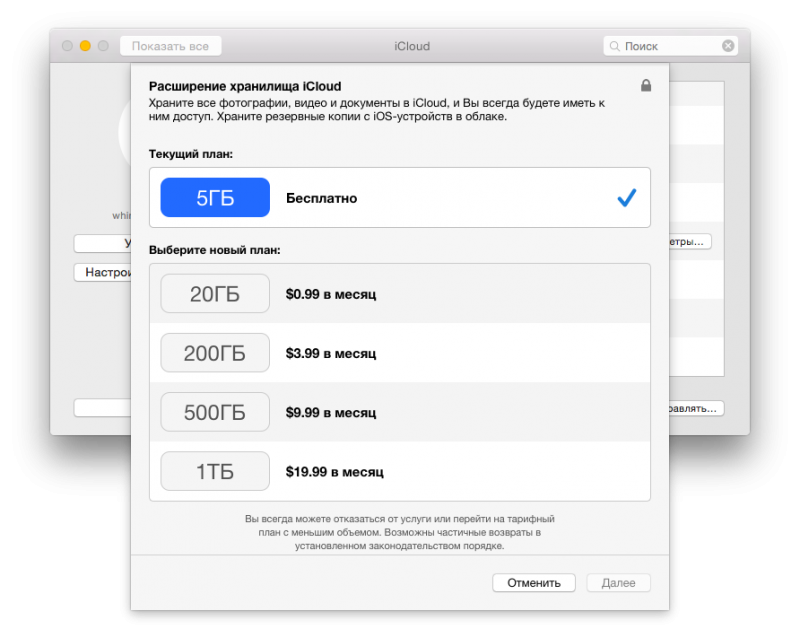Screen dimensions: 800x629
Task: Click the Далее button
Action: (618, 583)
